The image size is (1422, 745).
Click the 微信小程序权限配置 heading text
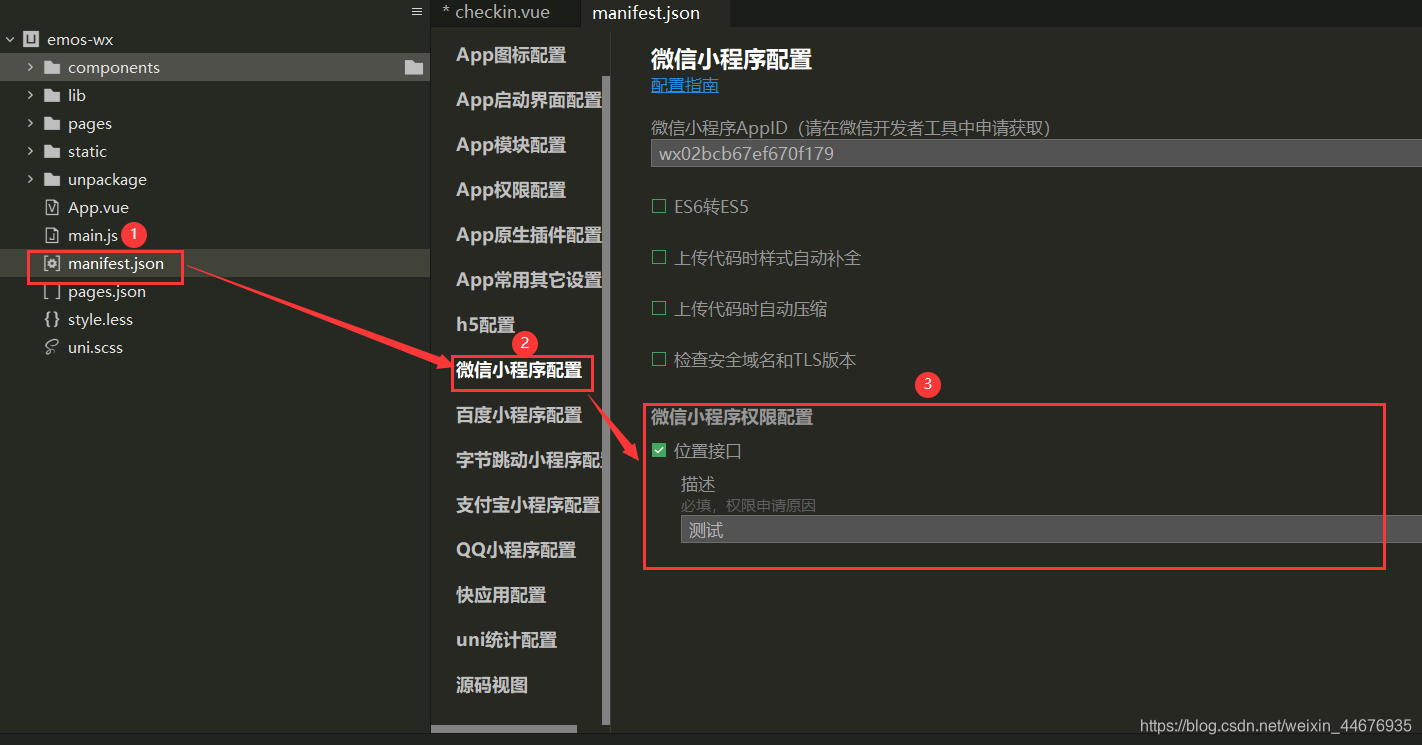(x=732, y=417)
